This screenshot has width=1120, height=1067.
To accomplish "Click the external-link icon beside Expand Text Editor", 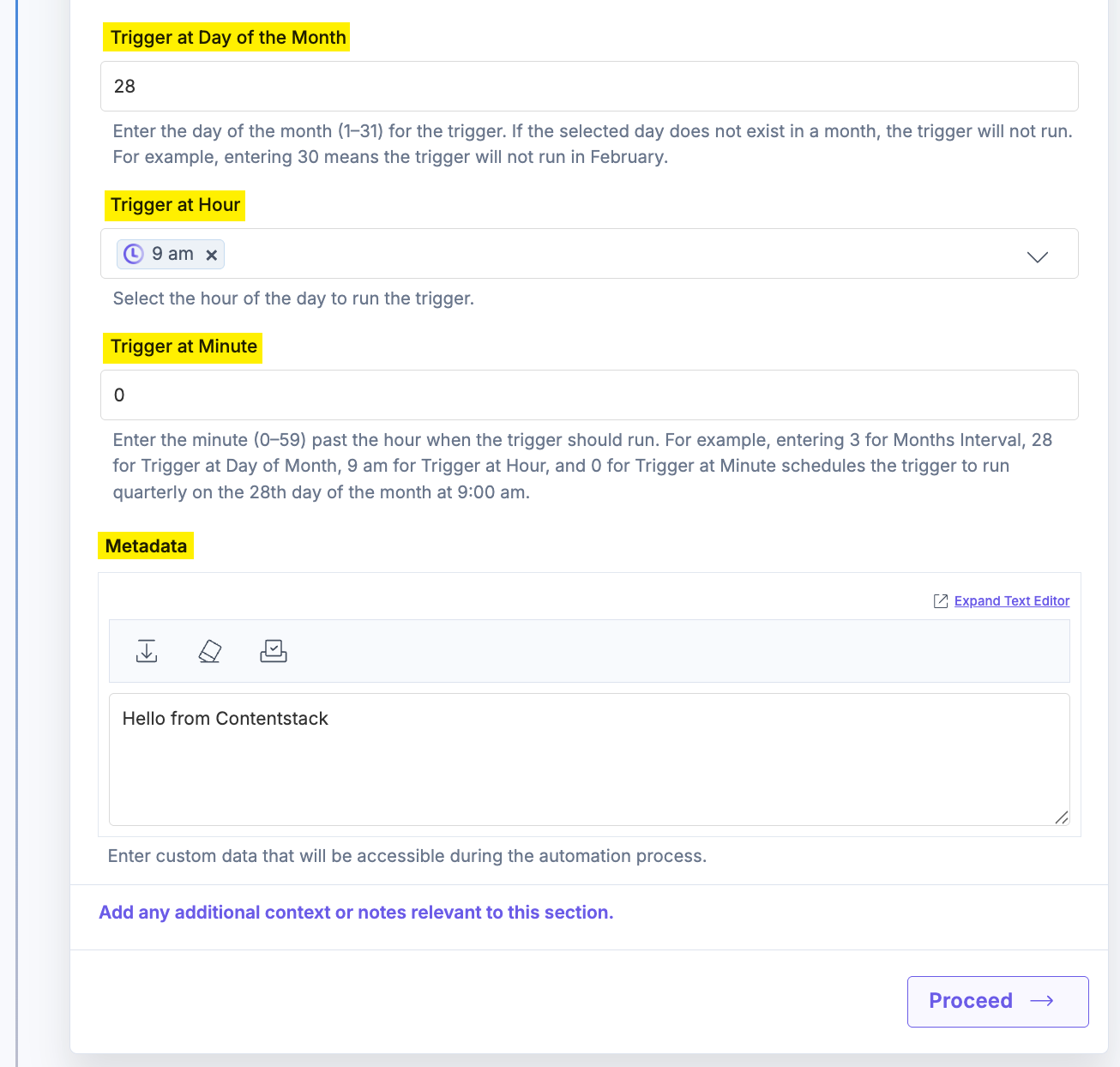I will tap(941, 601).
